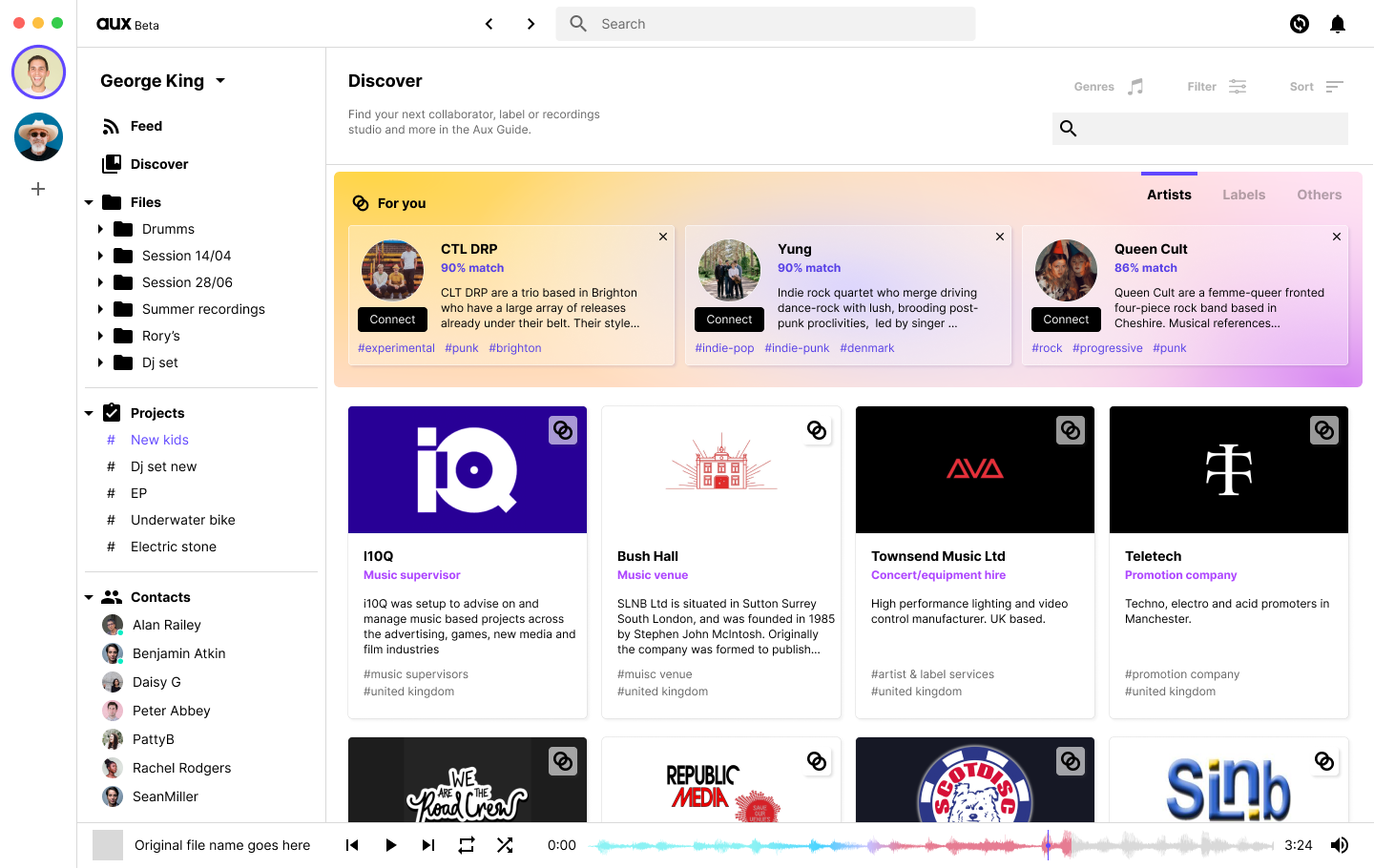Viewport: 1374px width, 868px height.
Task: Seek in the audio waveform timeline
Action: pos(930,845)
